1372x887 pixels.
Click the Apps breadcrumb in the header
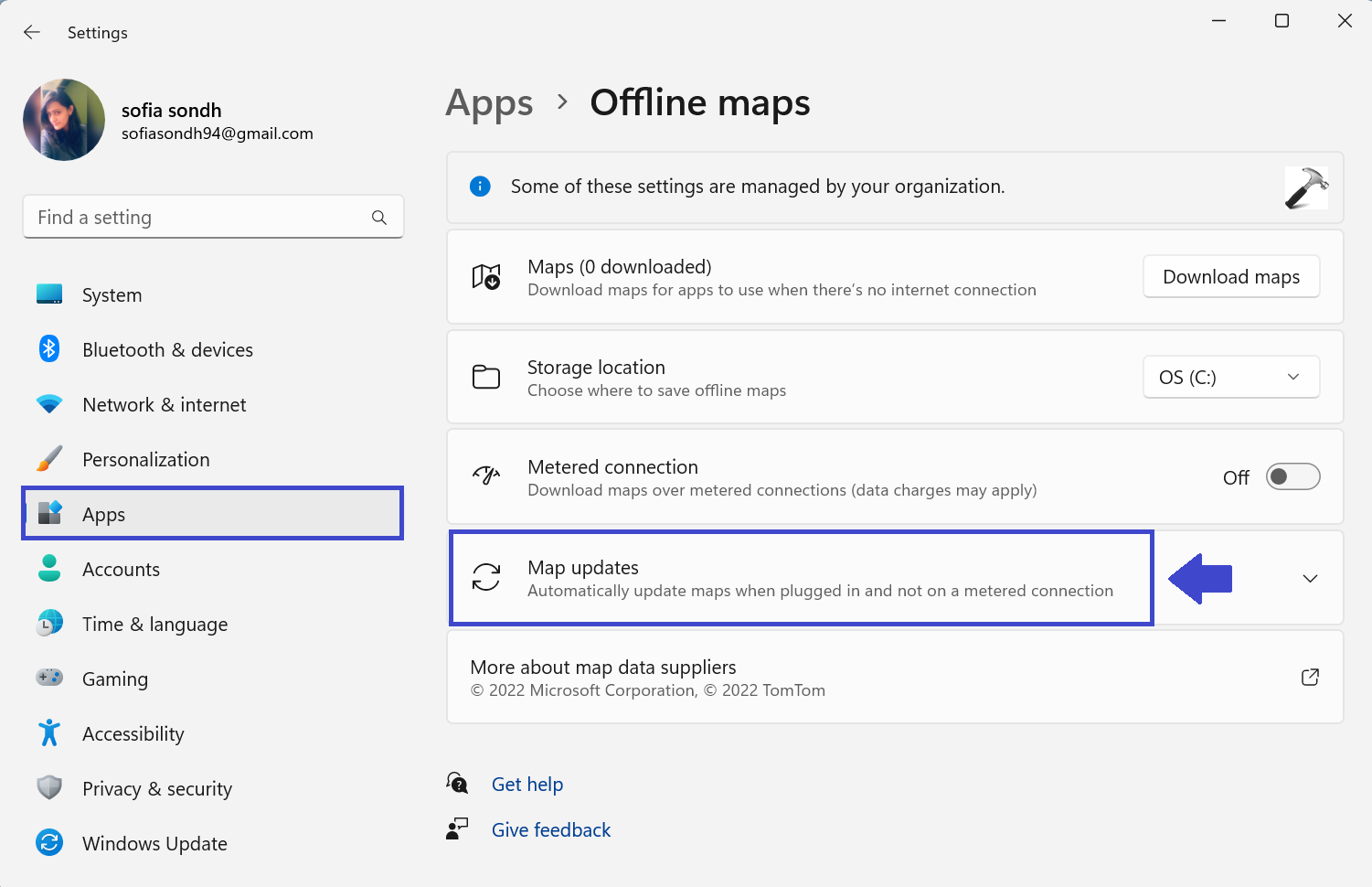(489, 103)
